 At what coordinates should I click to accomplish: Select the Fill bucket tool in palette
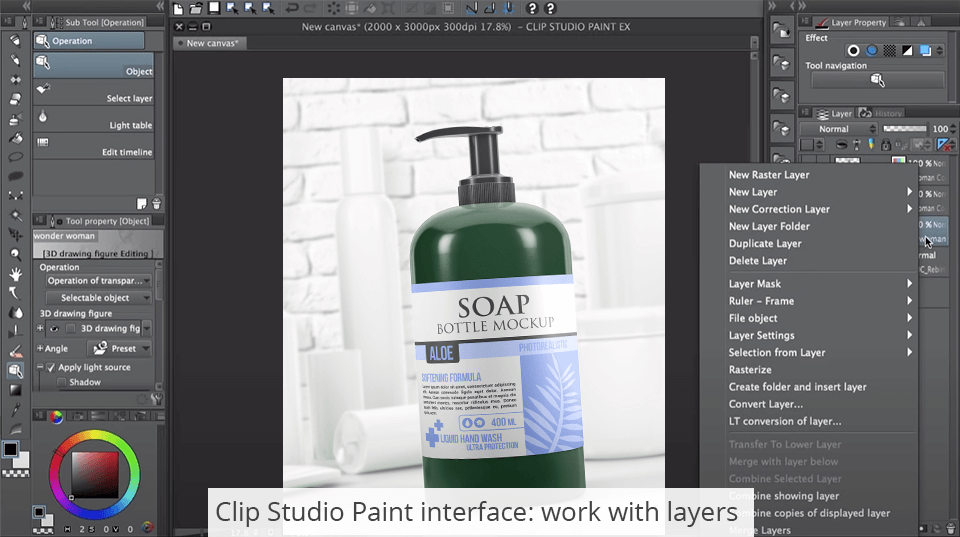[x=15, y=138]
